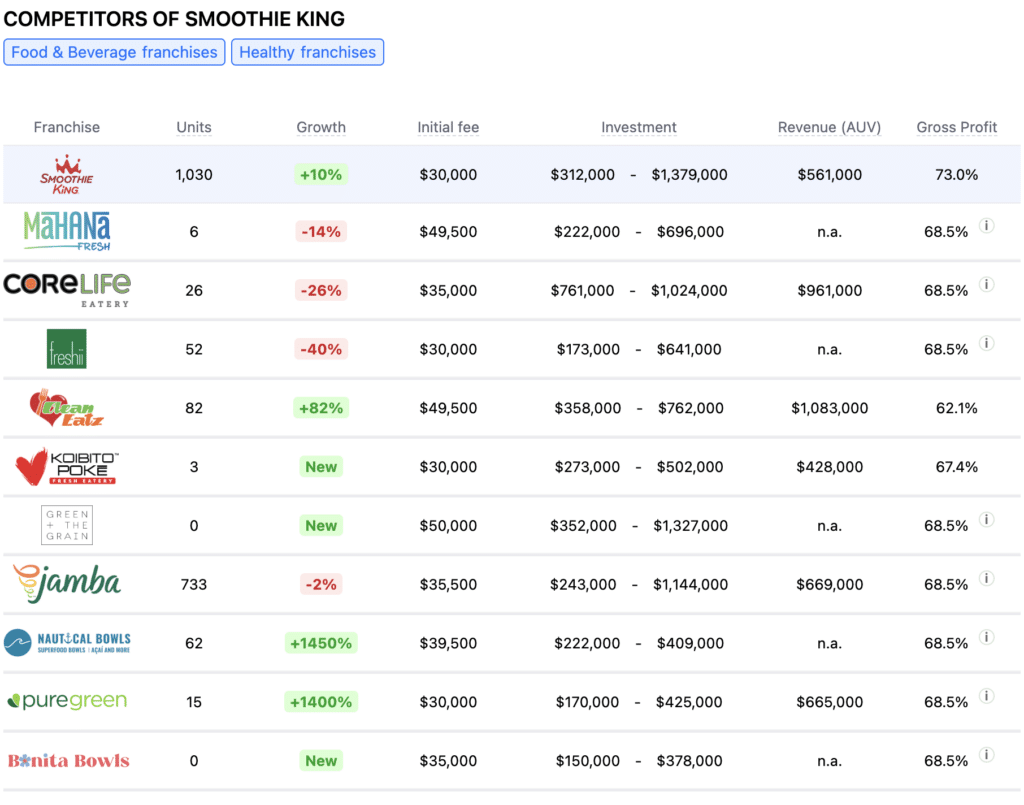Click the $35,500 initial fee value
The image size is (1024, 805).
pos(448,584)
